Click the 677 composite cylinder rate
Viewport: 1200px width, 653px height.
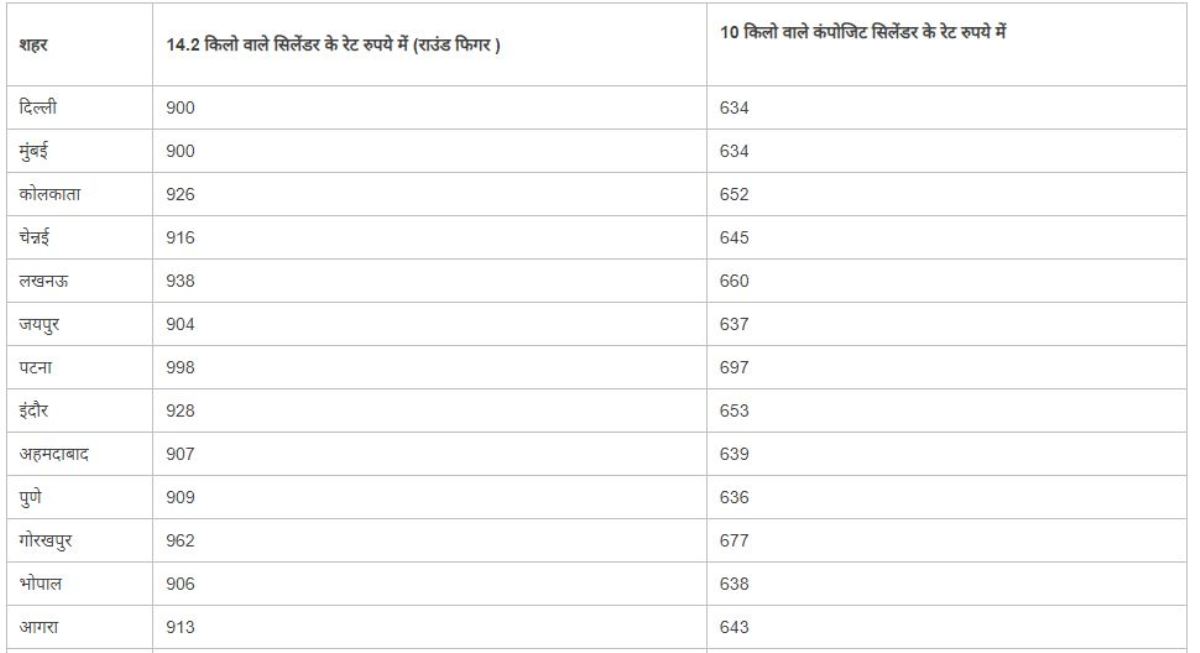point(733,540)
